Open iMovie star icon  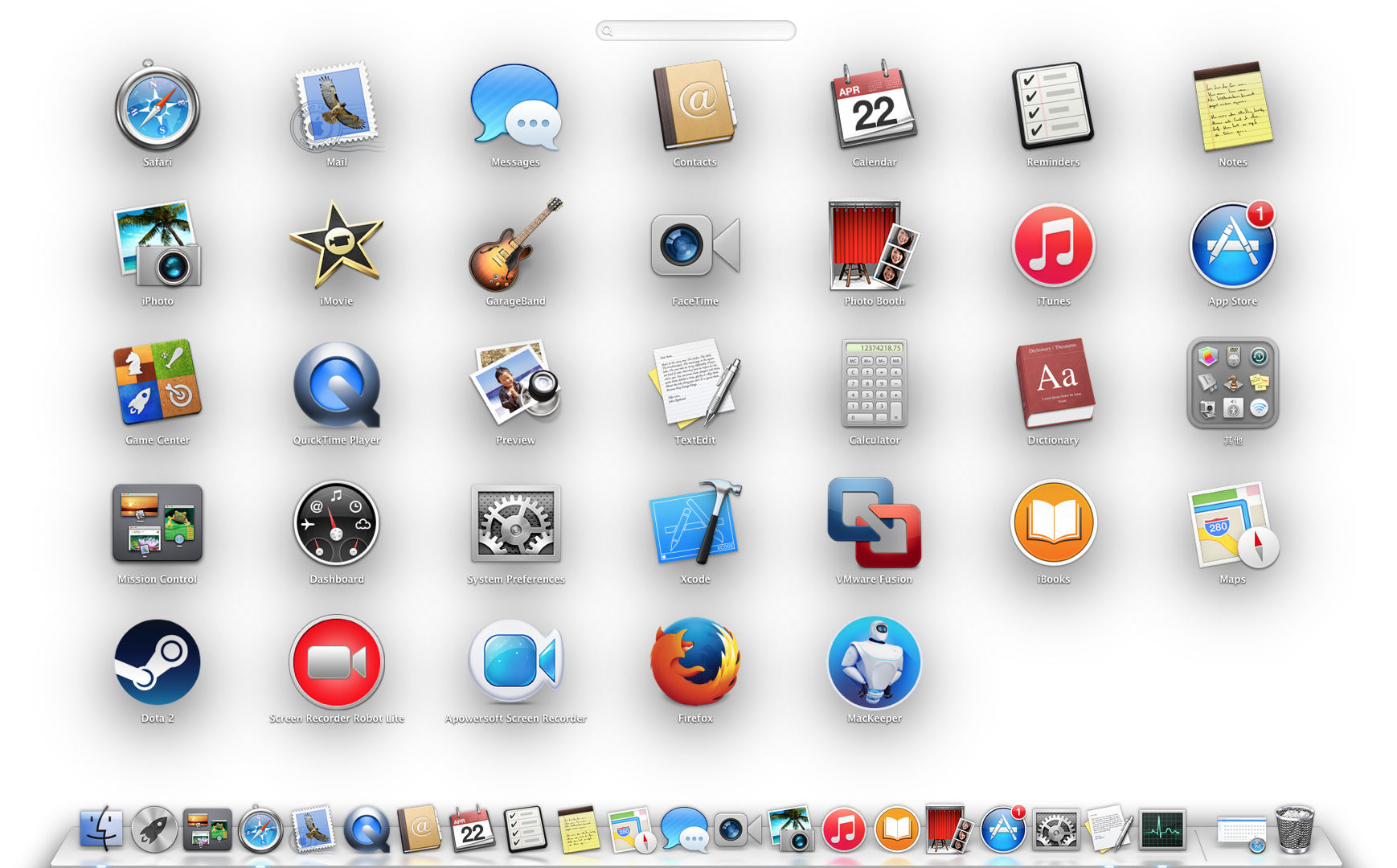(336, 244)
